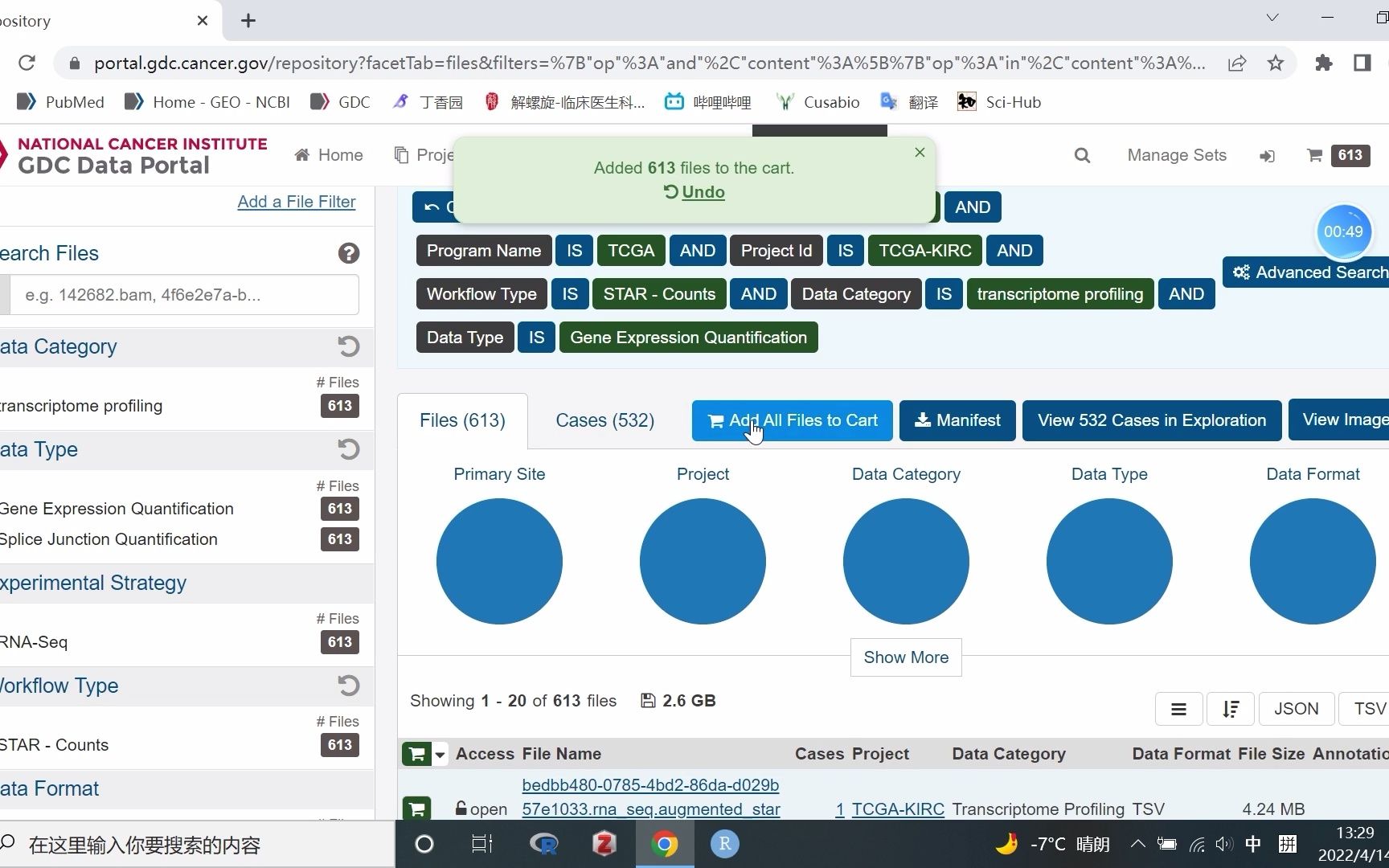Switch to Cases (532) tab

click(605, 420)
